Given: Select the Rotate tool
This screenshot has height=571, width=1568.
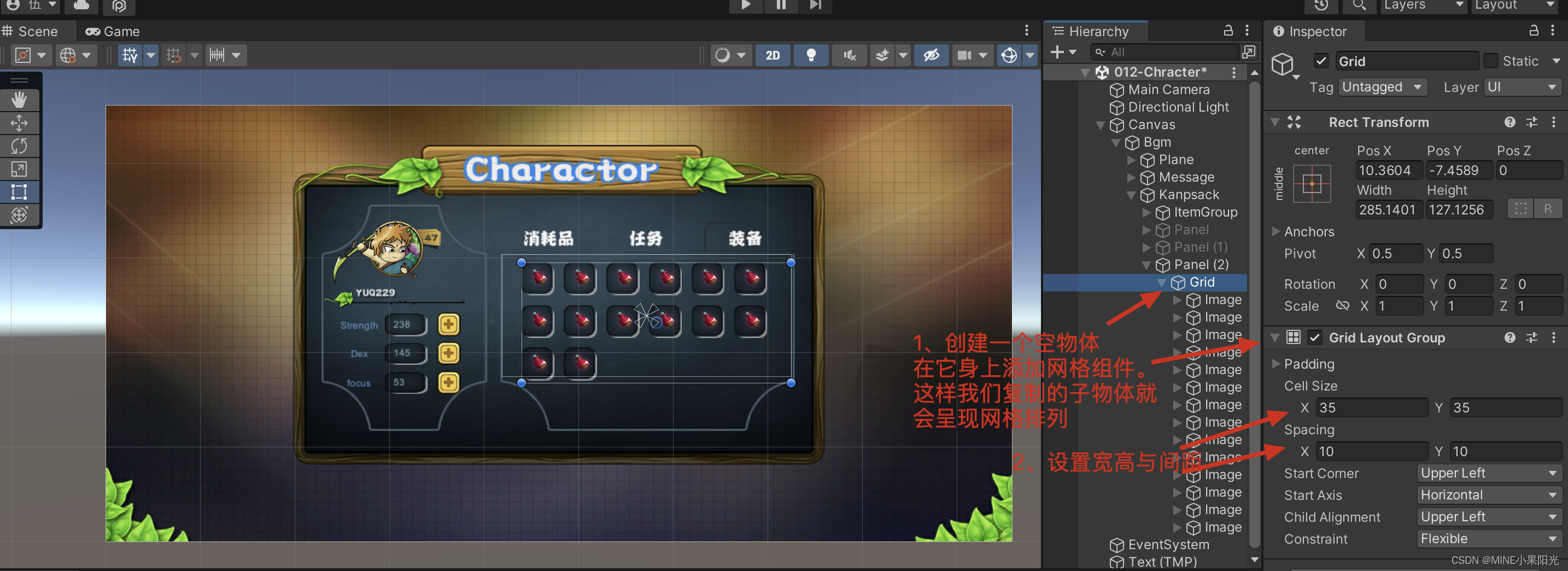Looking at the screenshot, I should 20,146.
